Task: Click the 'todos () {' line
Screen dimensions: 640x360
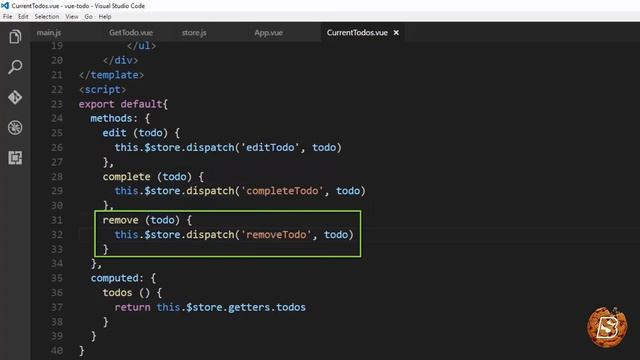Action: [132, 293]
